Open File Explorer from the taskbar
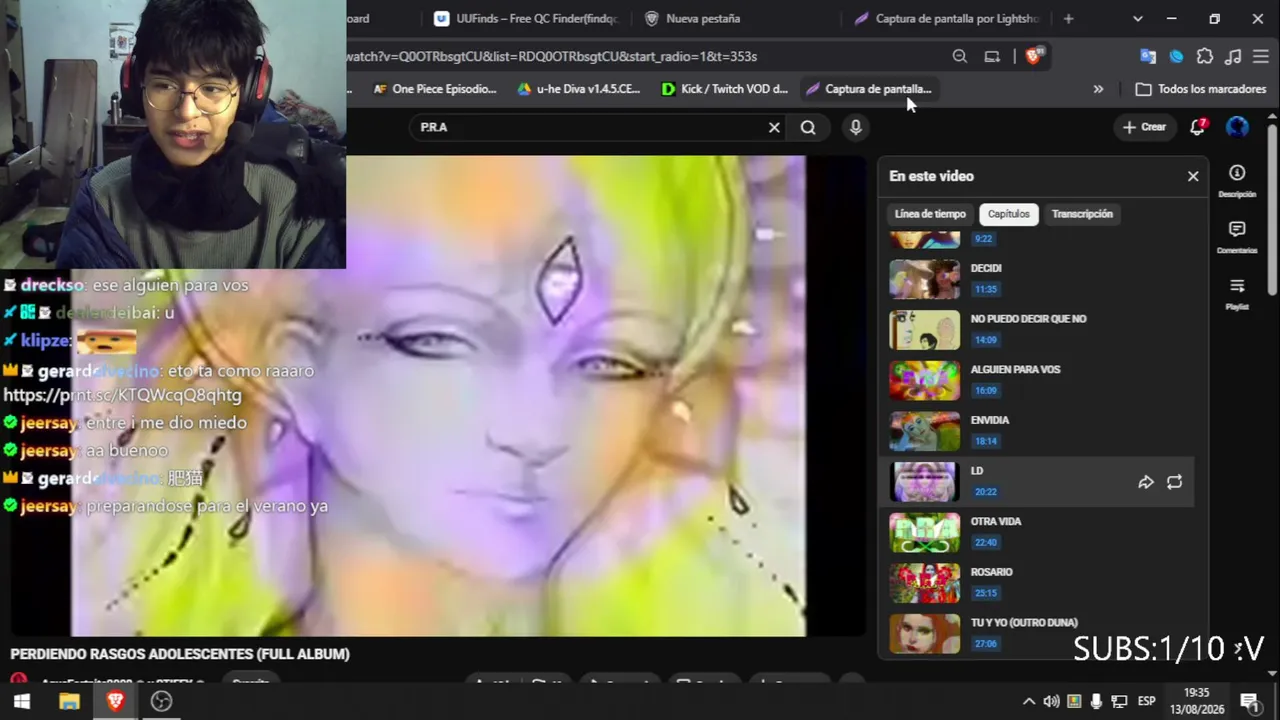1280x720 pixels. 69,702
